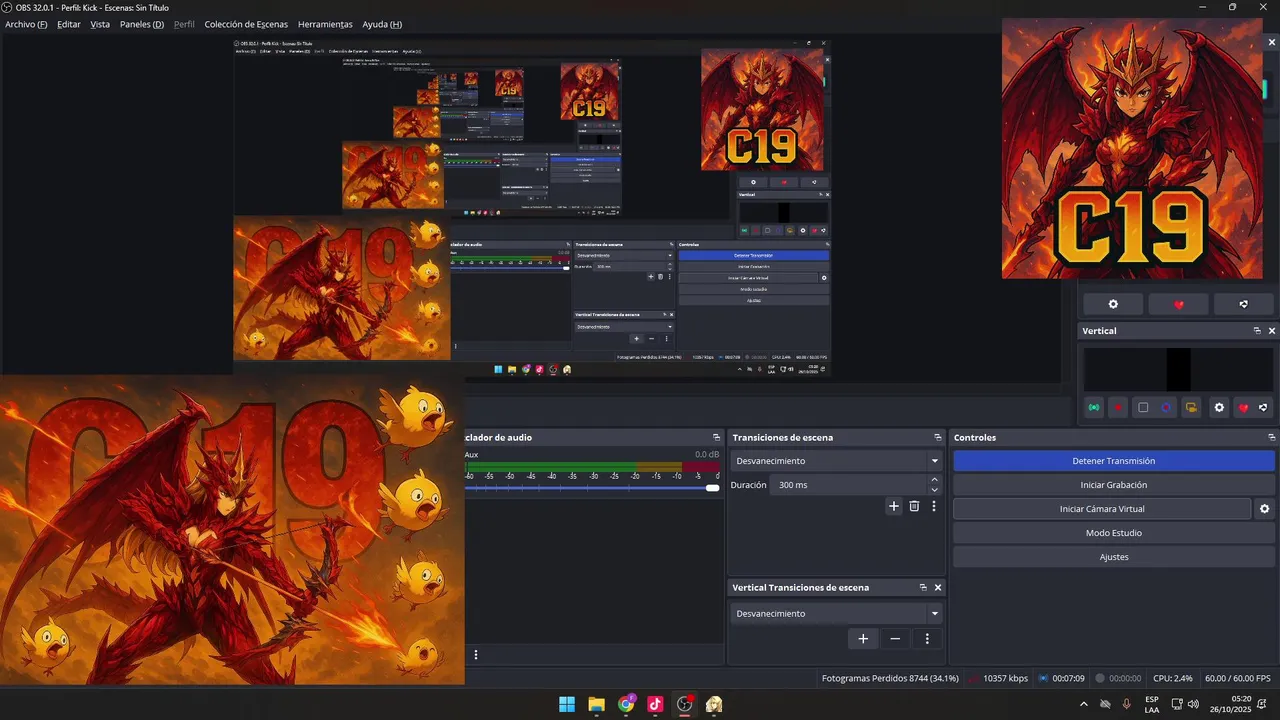Viewport: 1280px width, 720px height.
Task: Open the Herramientas menu
Action: [325, 24]
